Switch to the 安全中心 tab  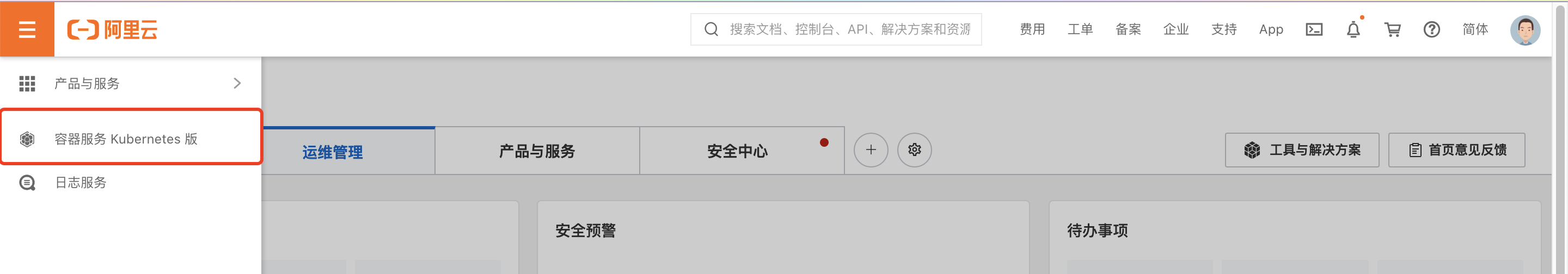(737, 151)
